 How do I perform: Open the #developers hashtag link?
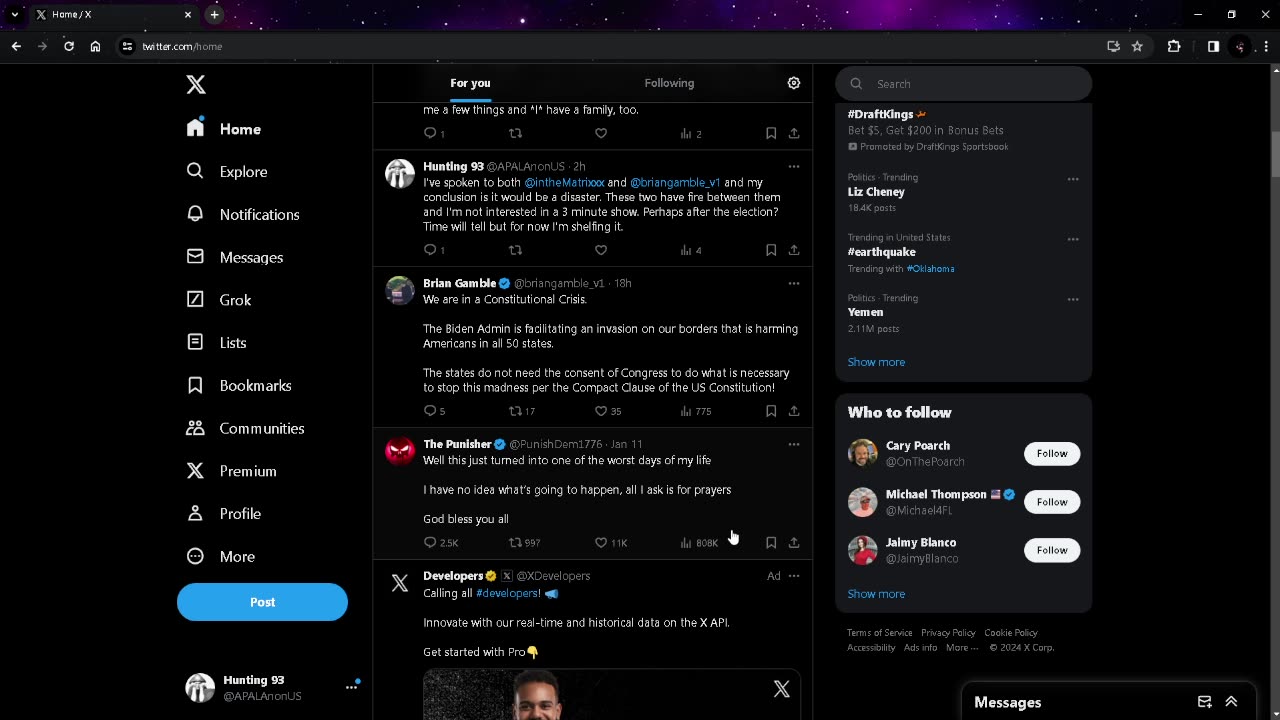point(508,593)
